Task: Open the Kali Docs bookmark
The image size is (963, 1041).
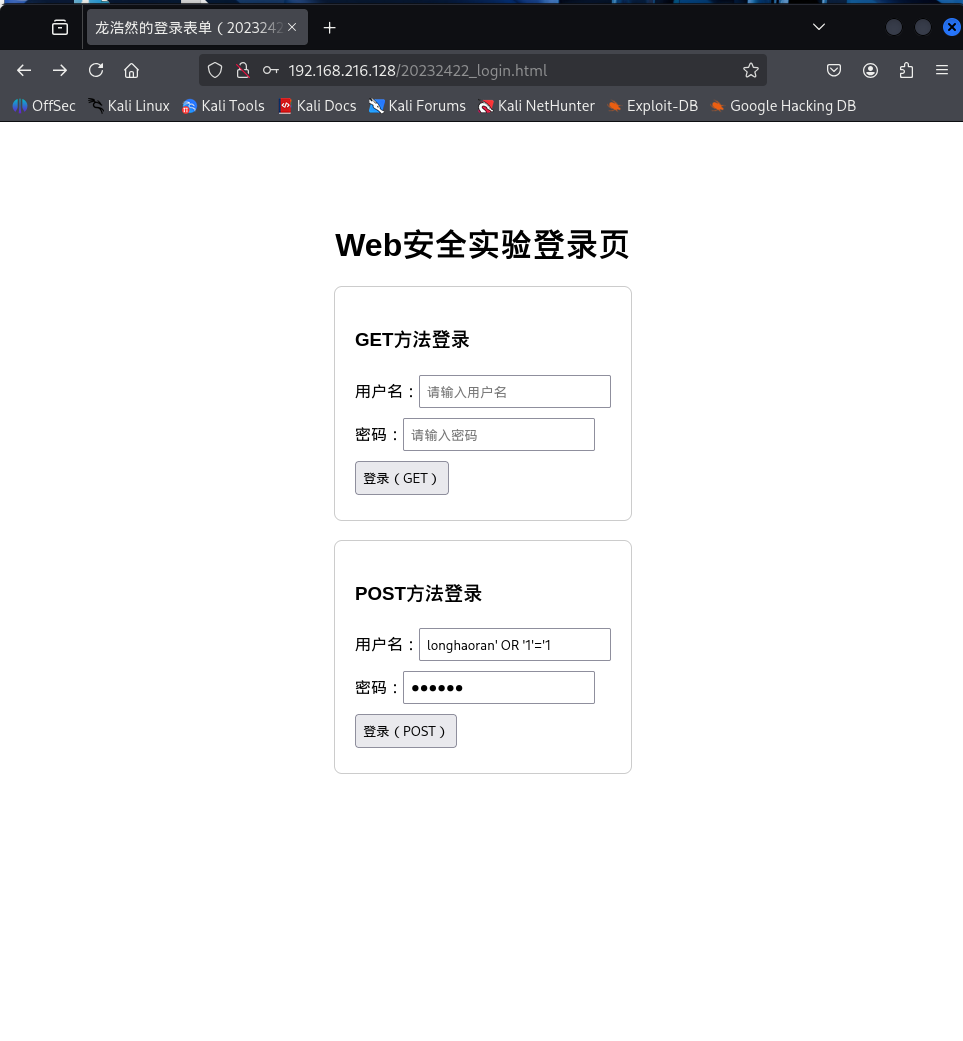Action: (x=317, y=106)
